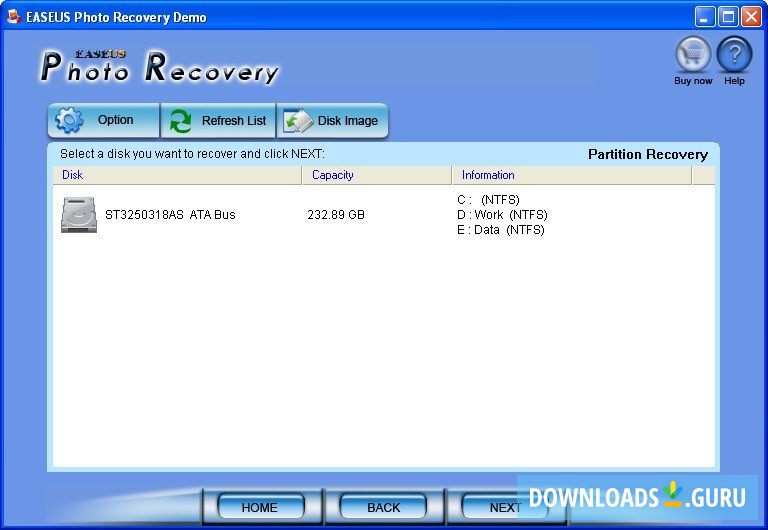Sort by the Capacity column header
Image resolution: width=768 pixels, height=530 pixels.
coord(377,175)
